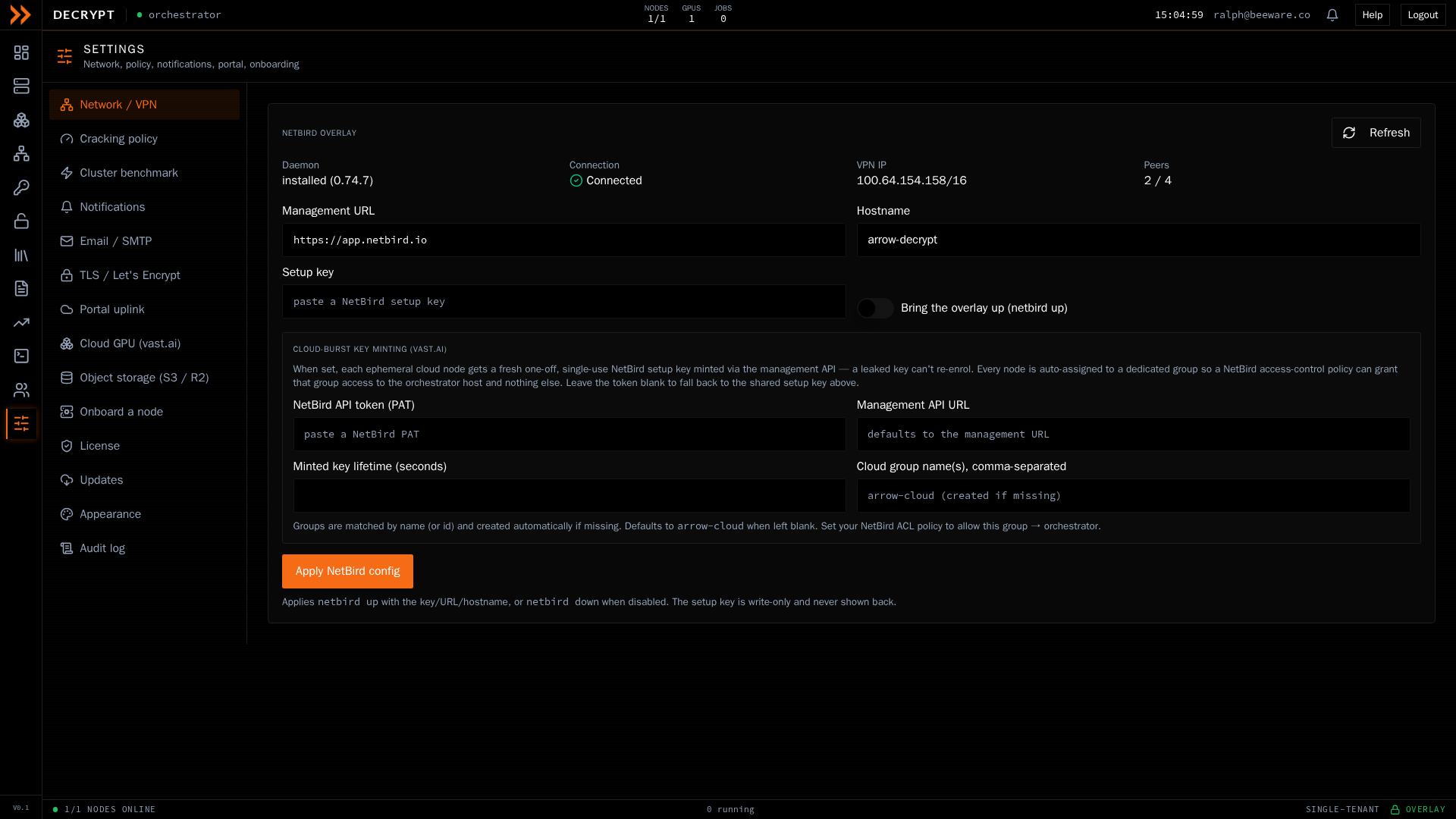The height and width of the screenshot is (819, 1456).
Task: Go to Onboard a node section
Action: coord(144,412)
